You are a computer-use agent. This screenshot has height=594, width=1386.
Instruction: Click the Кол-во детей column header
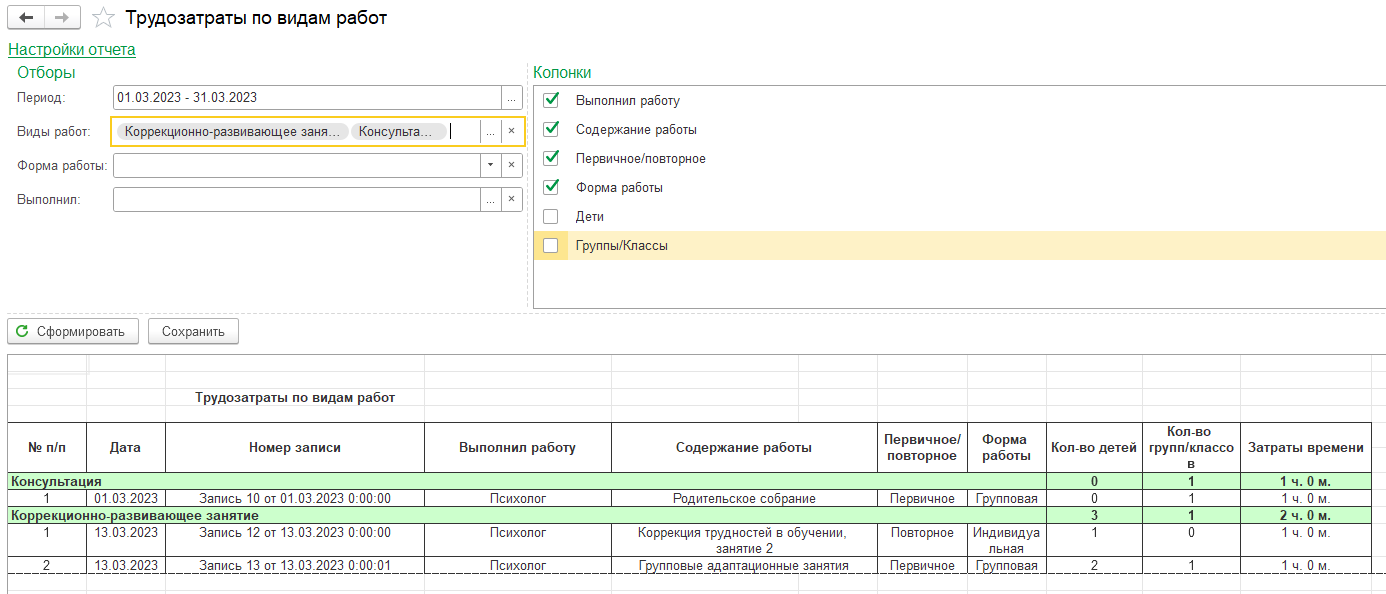[1094, 447]
